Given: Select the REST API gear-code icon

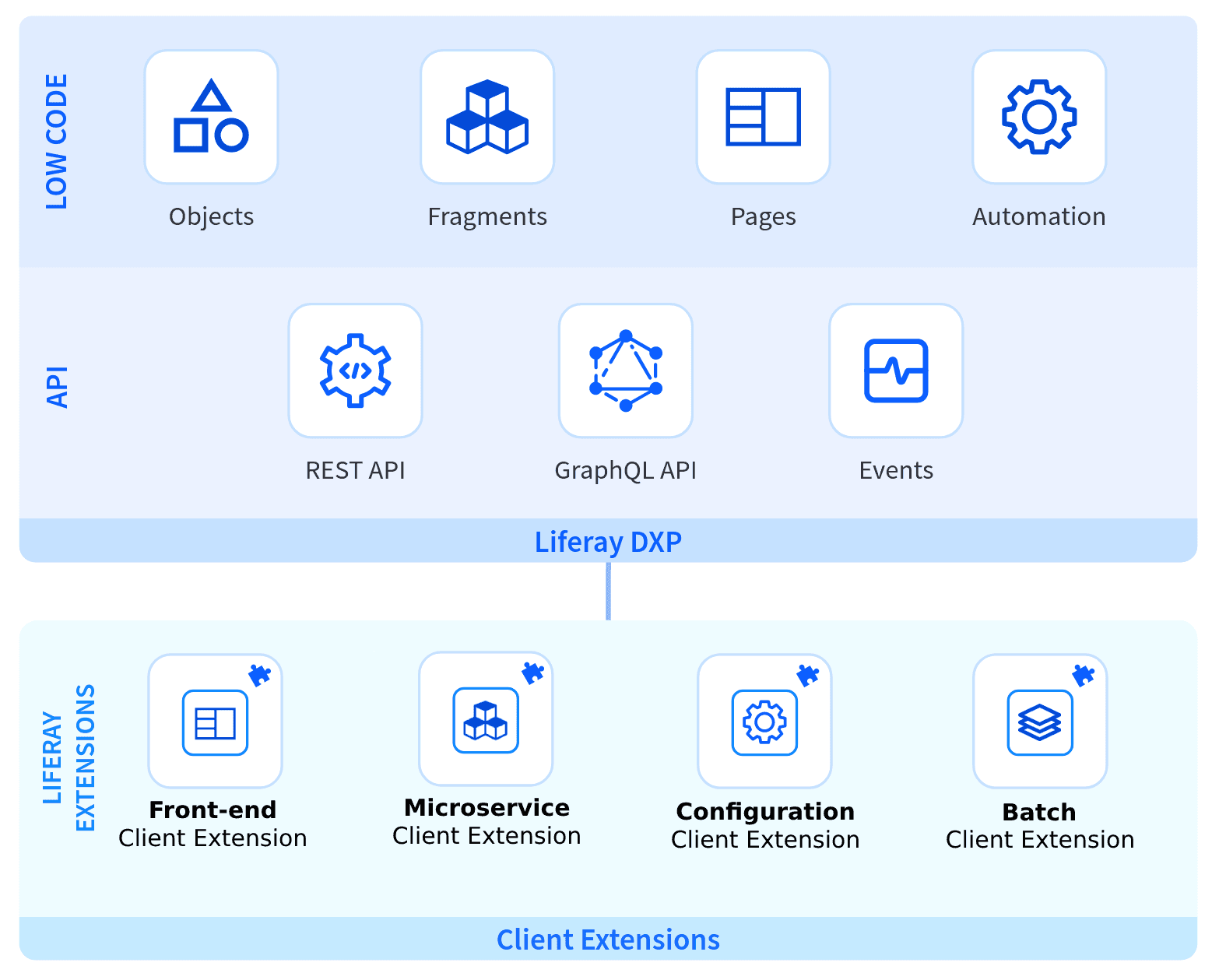Looking at the screenshot, I should 356,371.
